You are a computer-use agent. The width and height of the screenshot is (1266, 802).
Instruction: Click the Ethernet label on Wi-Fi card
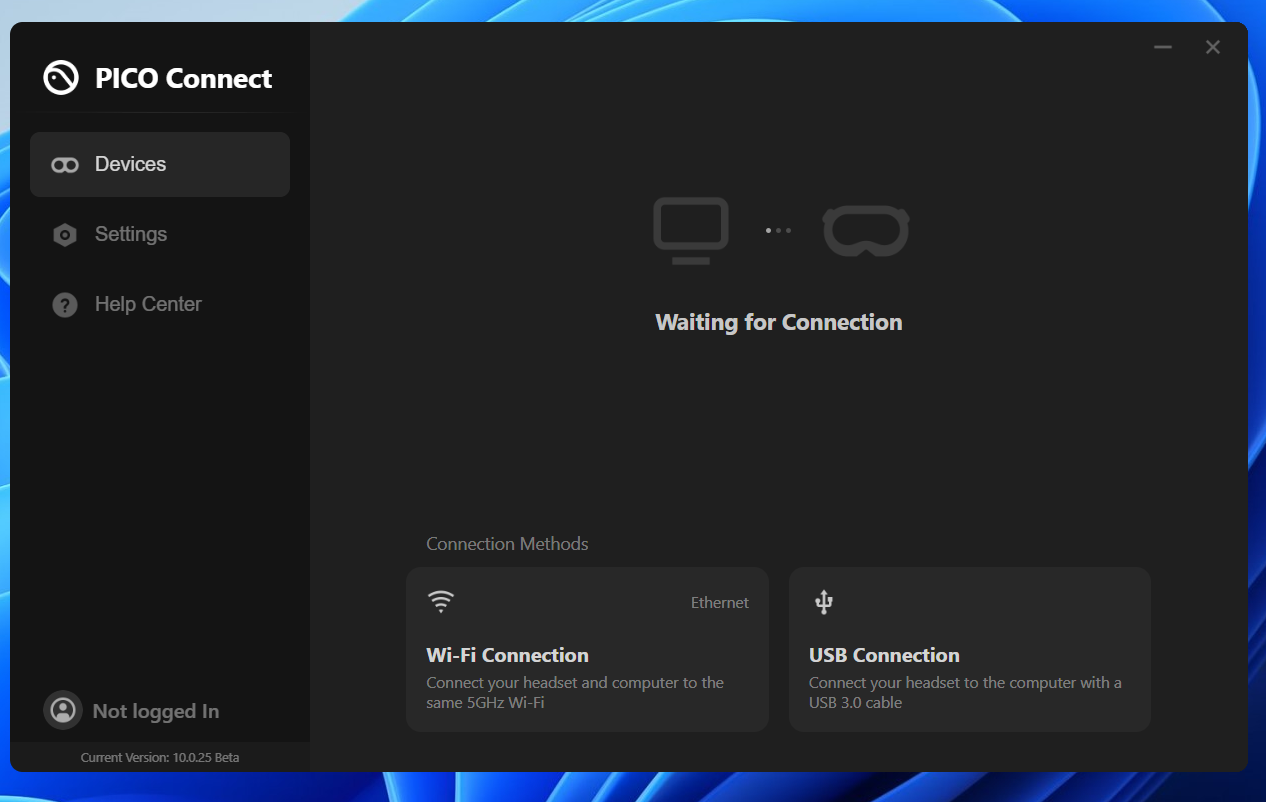coord(720,602)
